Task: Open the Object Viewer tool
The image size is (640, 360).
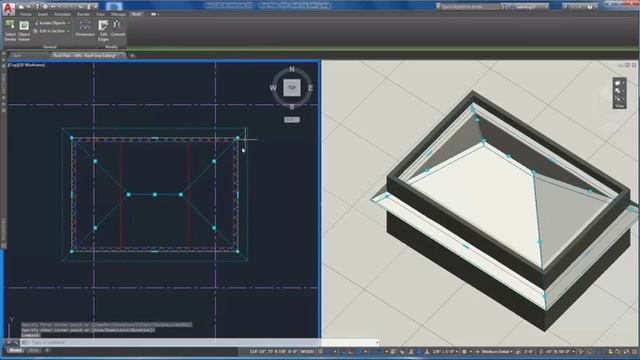Action: pos(24,30)
